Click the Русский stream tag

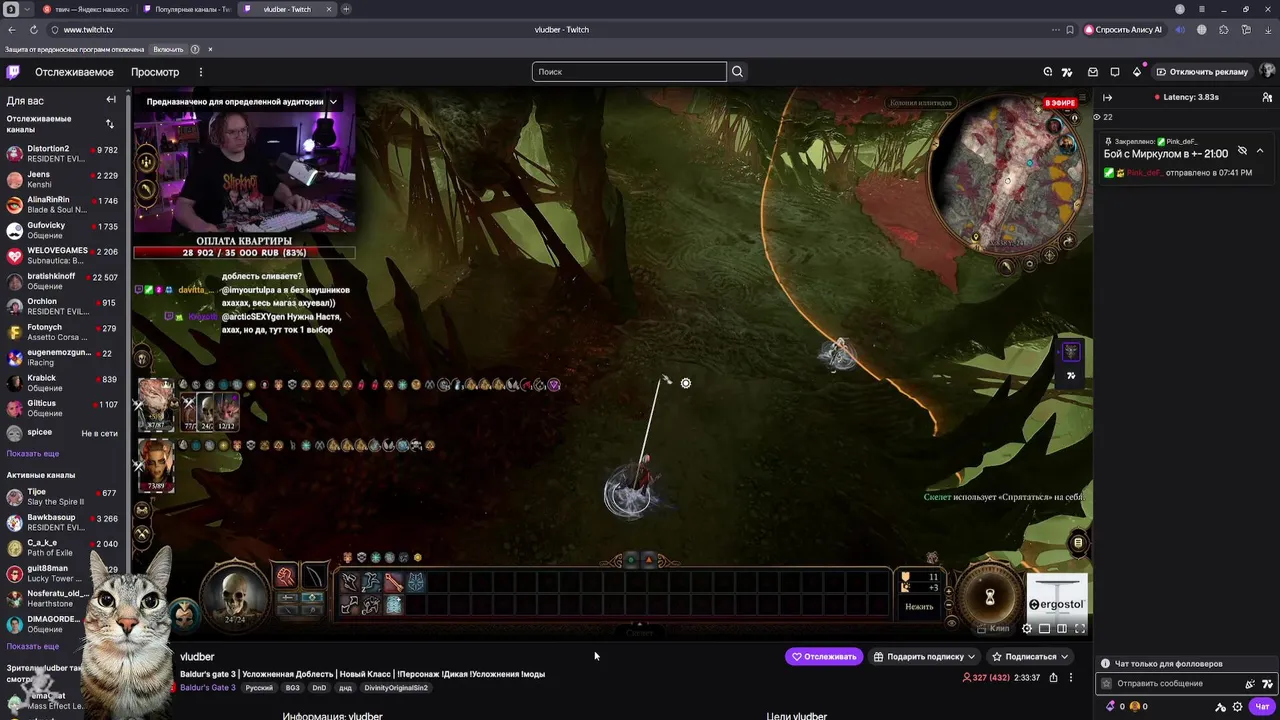259,688
